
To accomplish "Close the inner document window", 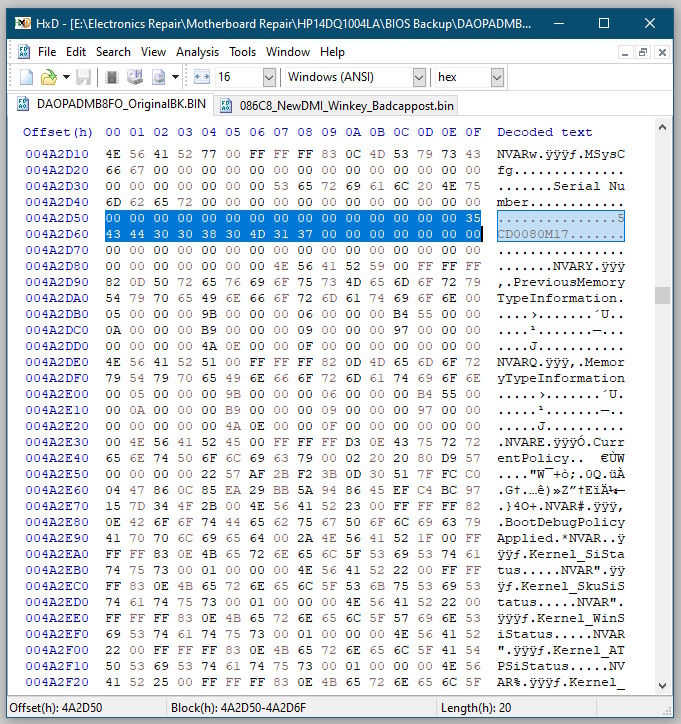I will click(x=662, y=52).
